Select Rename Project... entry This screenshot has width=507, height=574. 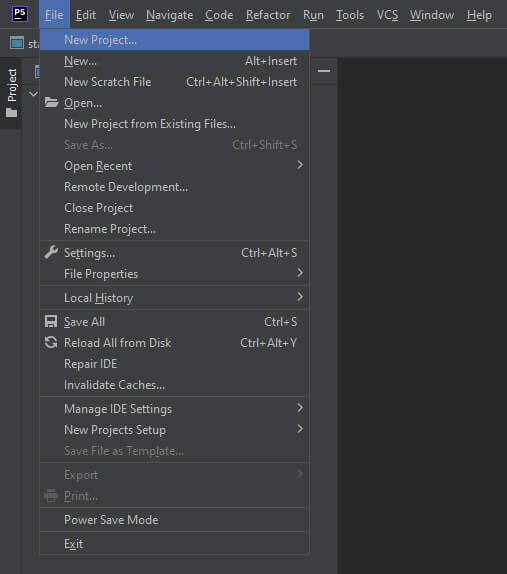[174, 229]
